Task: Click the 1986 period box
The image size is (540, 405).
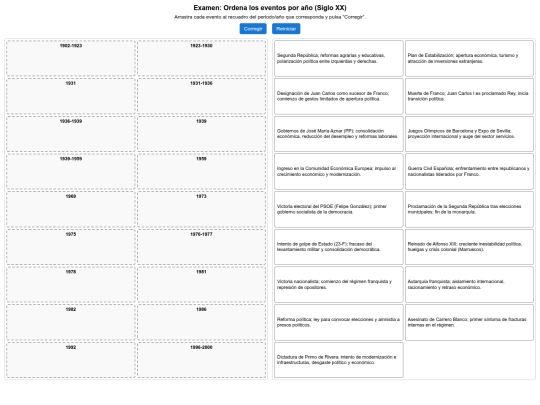Action: (201, 322)
